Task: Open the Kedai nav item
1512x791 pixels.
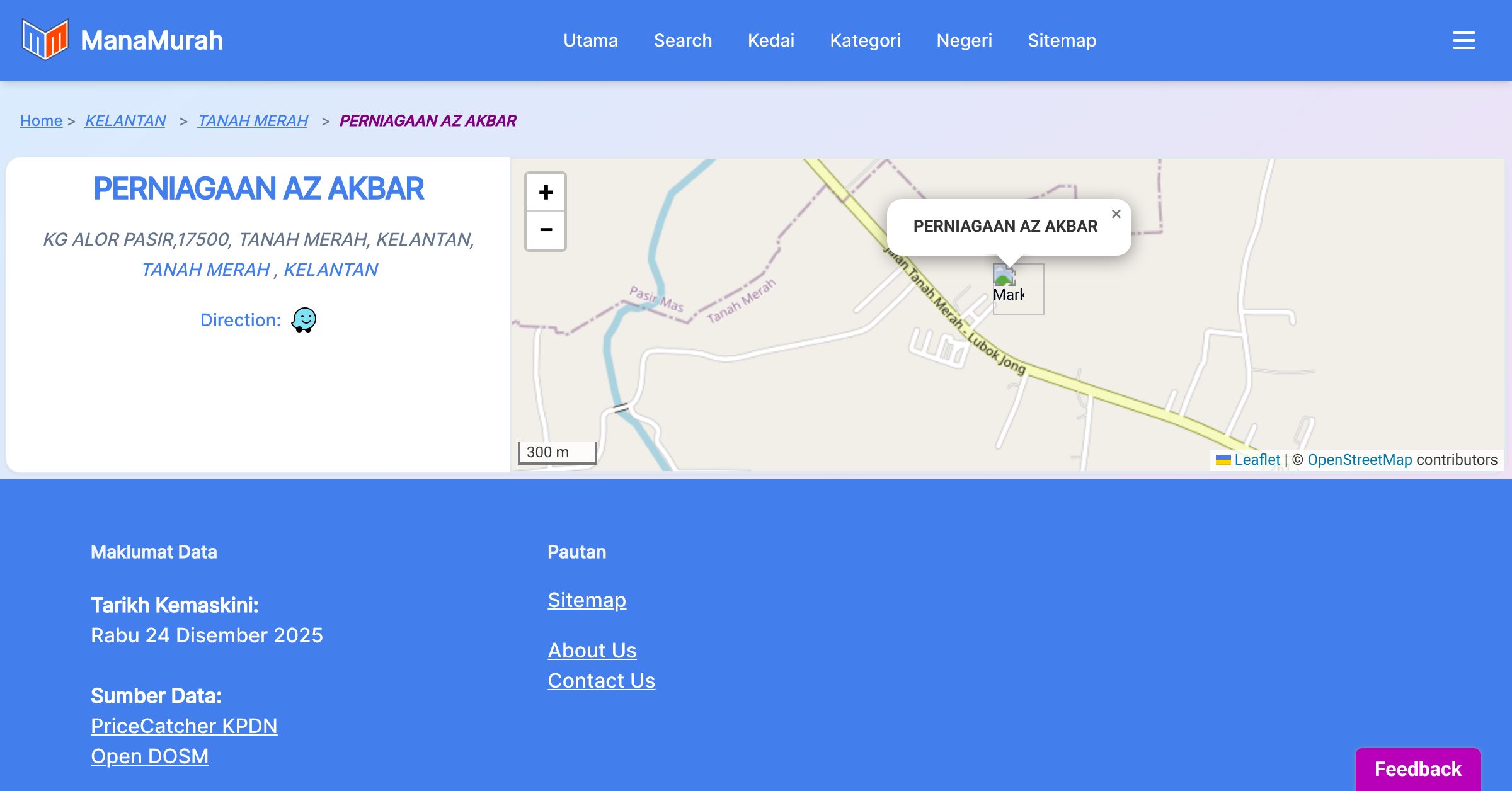Action: [771, 40]
